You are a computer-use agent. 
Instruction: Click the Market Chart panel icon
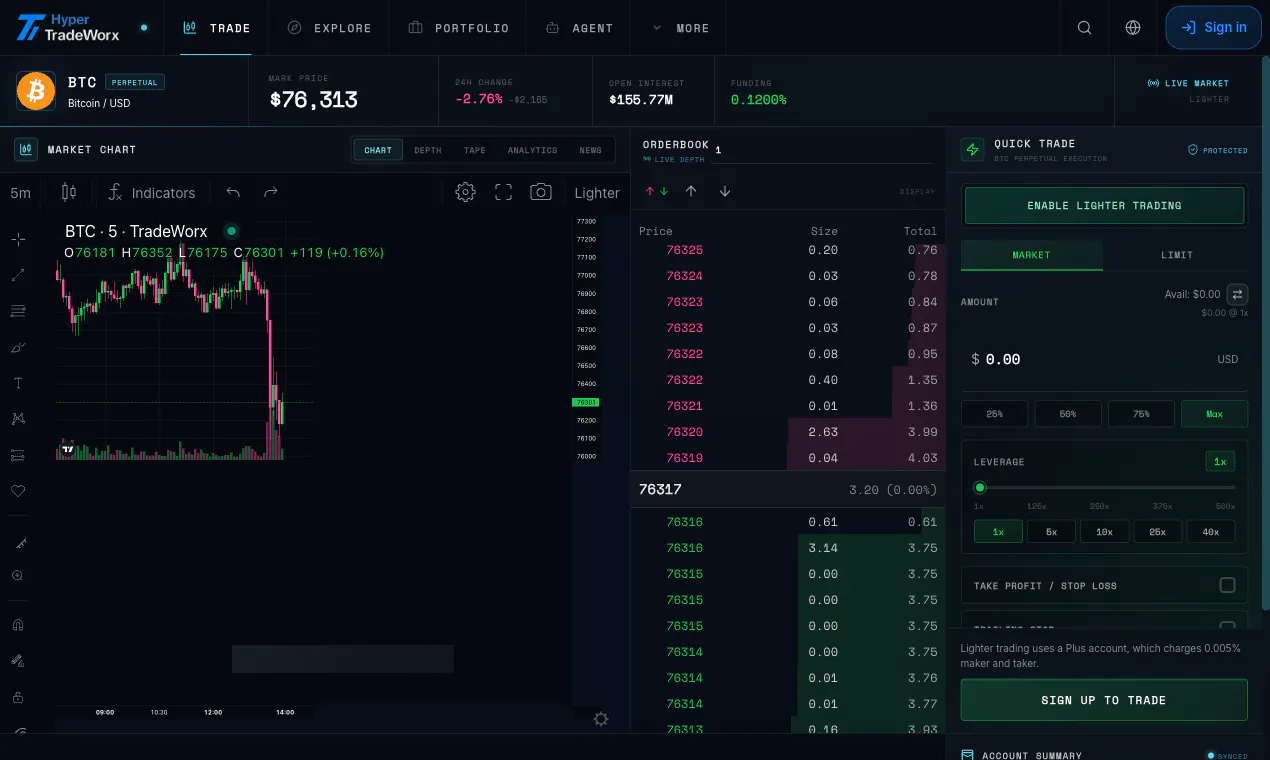click(26, 150)
